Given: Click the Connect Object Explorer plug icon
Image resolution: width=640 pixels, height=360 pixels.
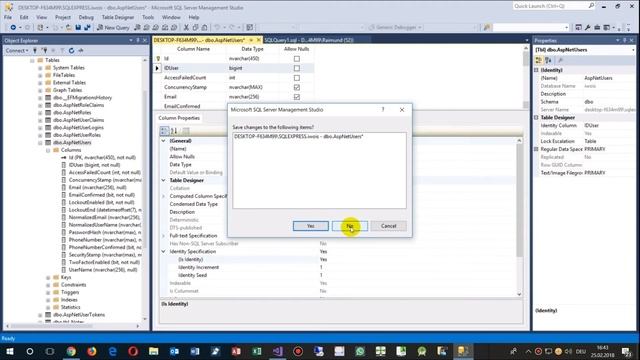Looking at the screenshot, I should 35,51.
